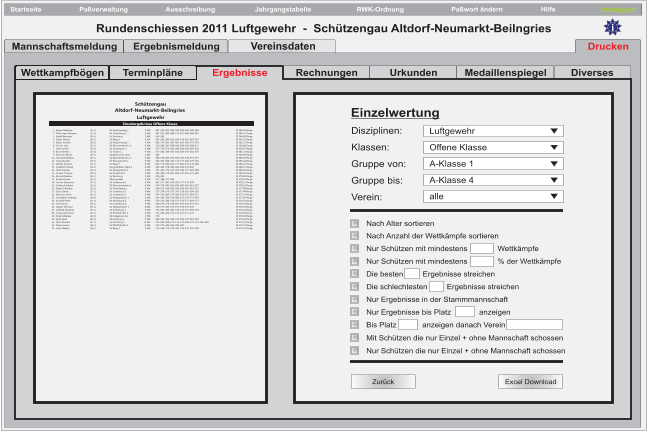Check Nur Schützen mit mindestens Wettkämpfe
The height and width of the screenshot is (432, 647).
coord(354,248)
